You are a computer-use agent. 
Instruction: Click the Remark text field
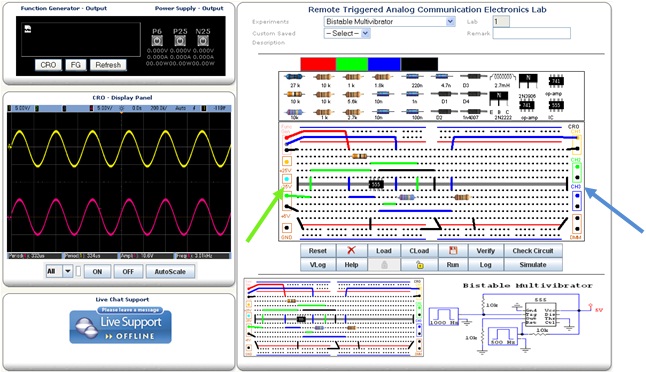click(531, 33)
